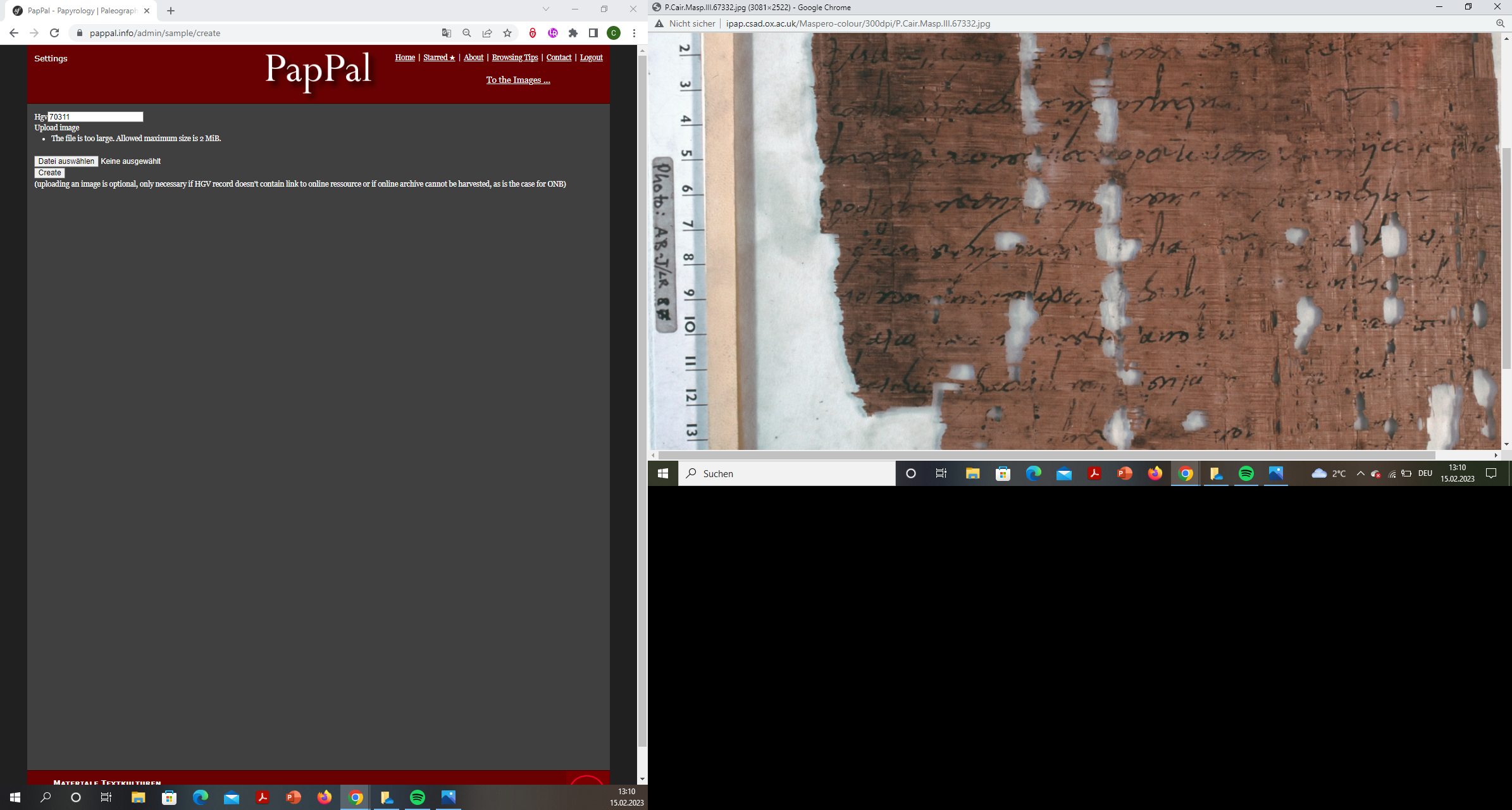The width and height of the screenshot is (1512, 810).
Task: Open the tab search chevron in Chrome title bar
Action: coord(546,9)
